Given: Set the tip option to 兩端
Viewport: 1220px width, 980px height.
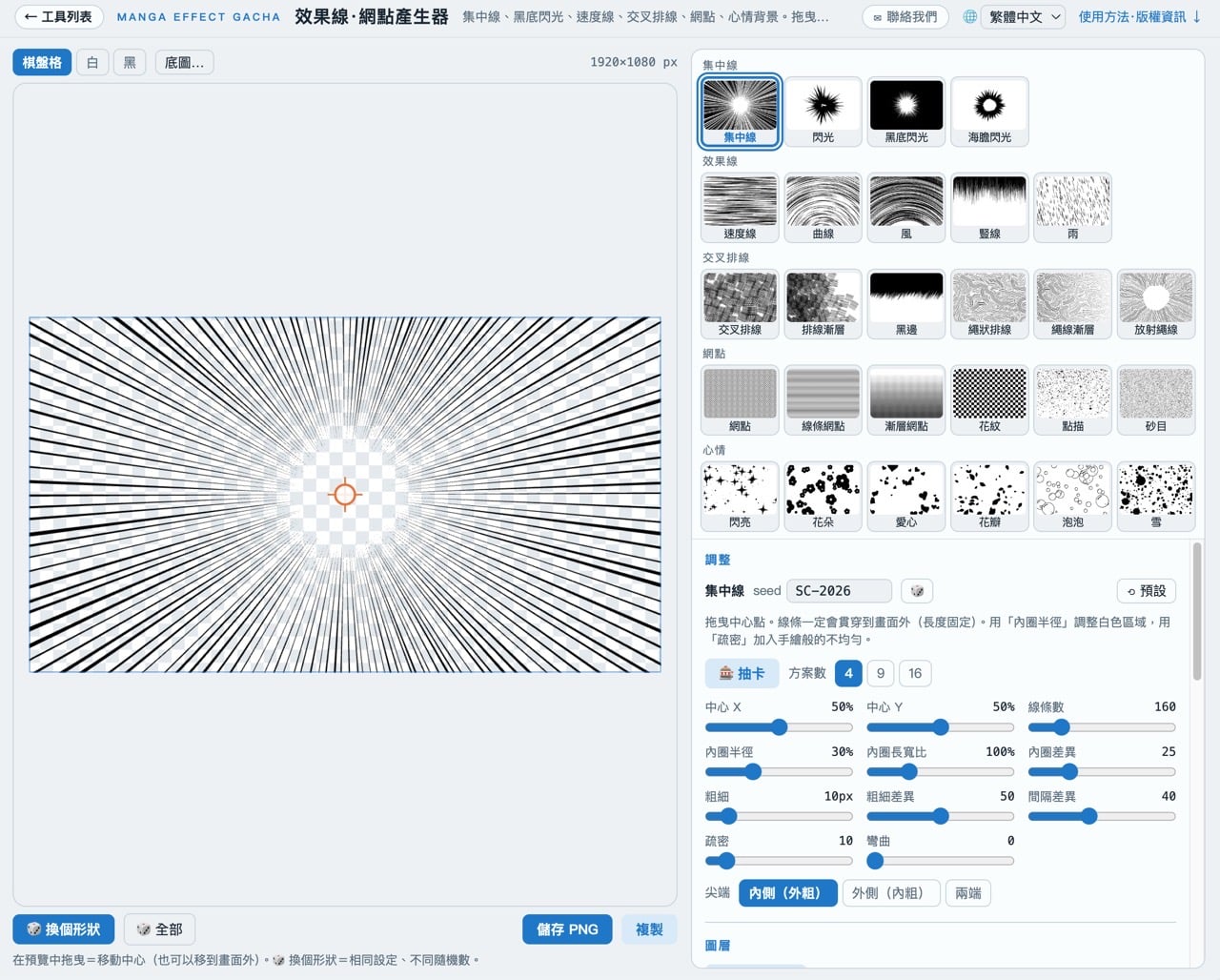Looking at the screenshot, I should [x=968, y=893].
